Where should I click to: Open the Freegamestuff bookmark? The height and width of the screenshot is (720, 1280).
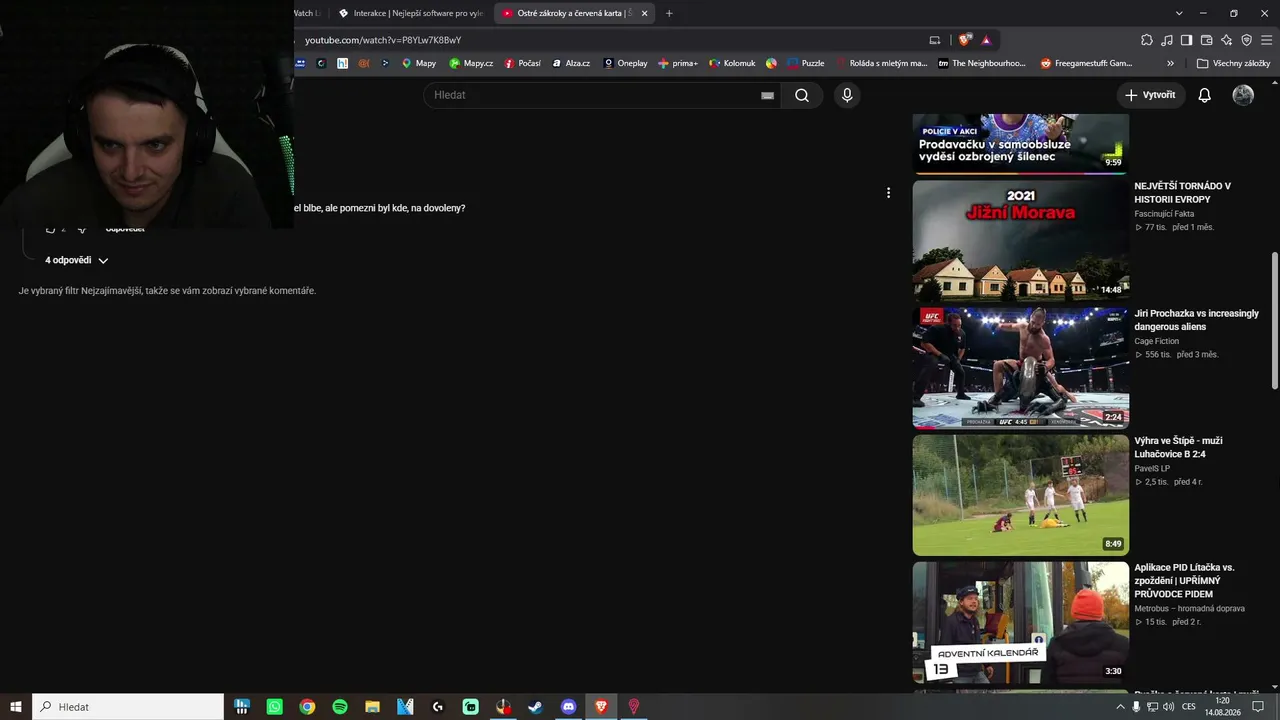pos(1086,63)
